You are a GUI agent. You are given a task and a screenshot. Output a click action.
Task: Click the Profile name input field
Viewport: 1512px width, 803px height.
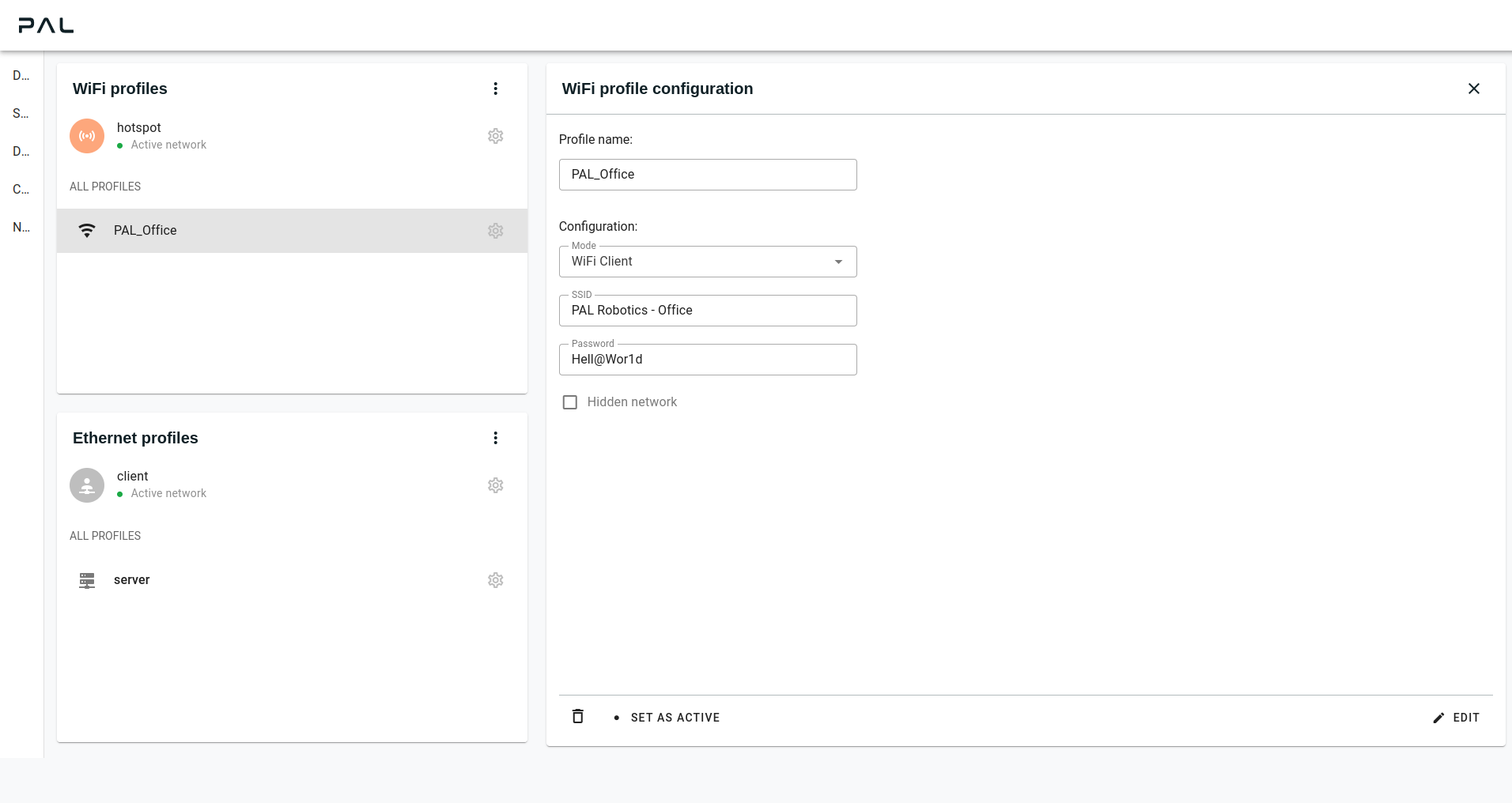coord(707,175)
